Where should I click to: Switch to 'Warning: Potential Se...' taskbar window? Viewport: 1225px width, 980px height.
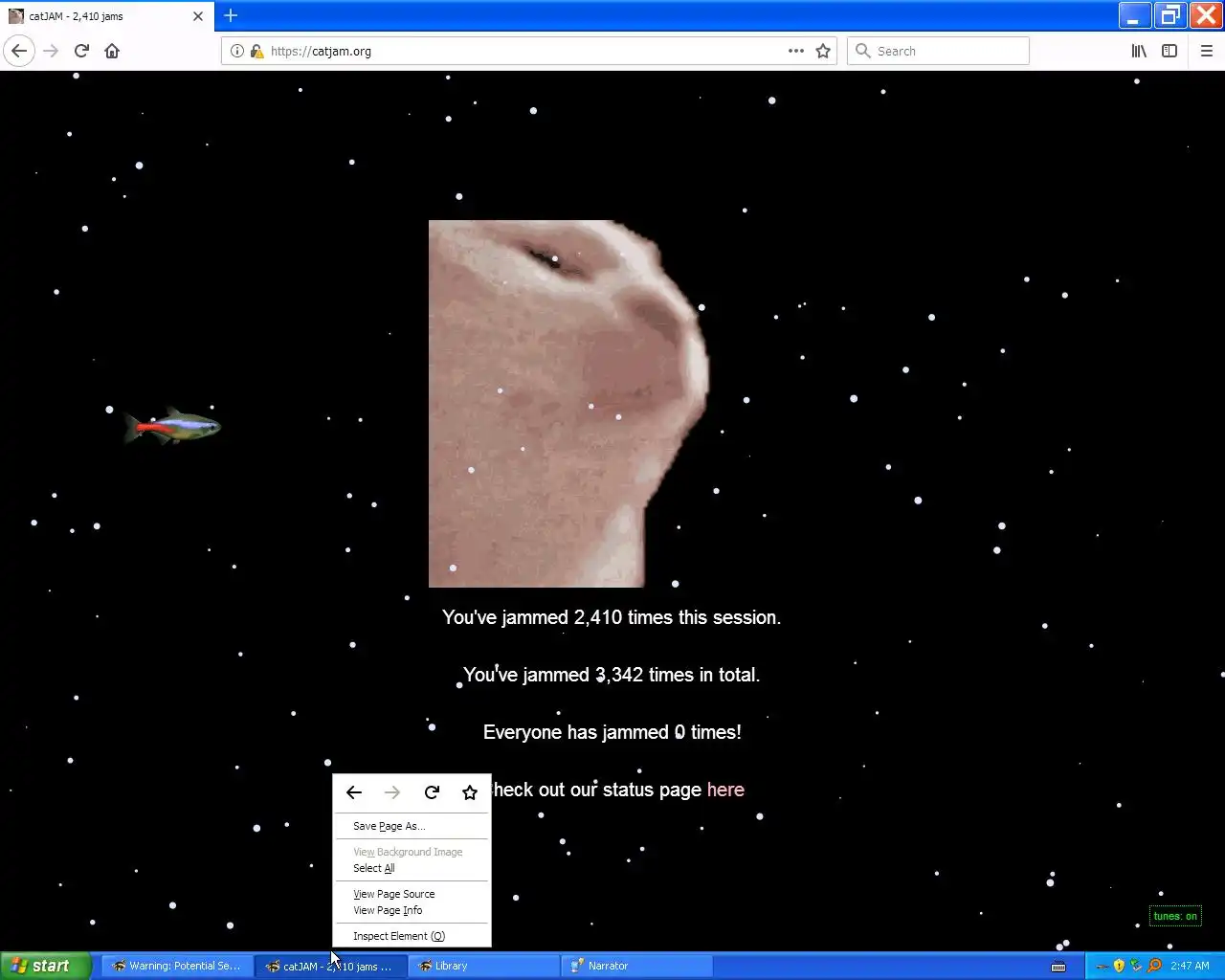pyautogui.click(x=177, y=966)
